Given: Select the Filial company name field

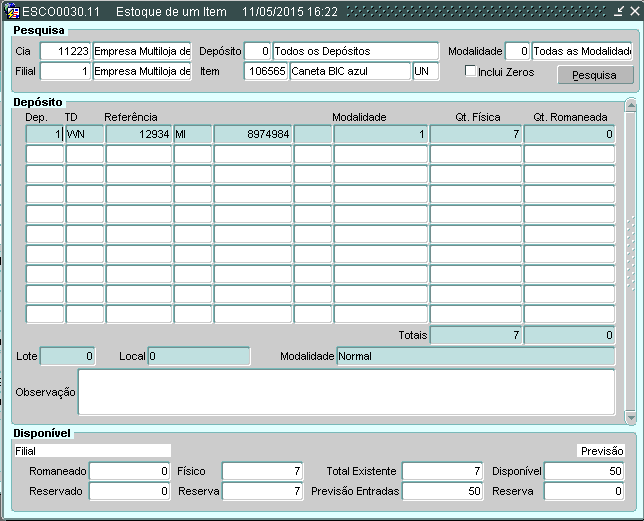Looking at the screenshot, I should (x=142, y=71).
